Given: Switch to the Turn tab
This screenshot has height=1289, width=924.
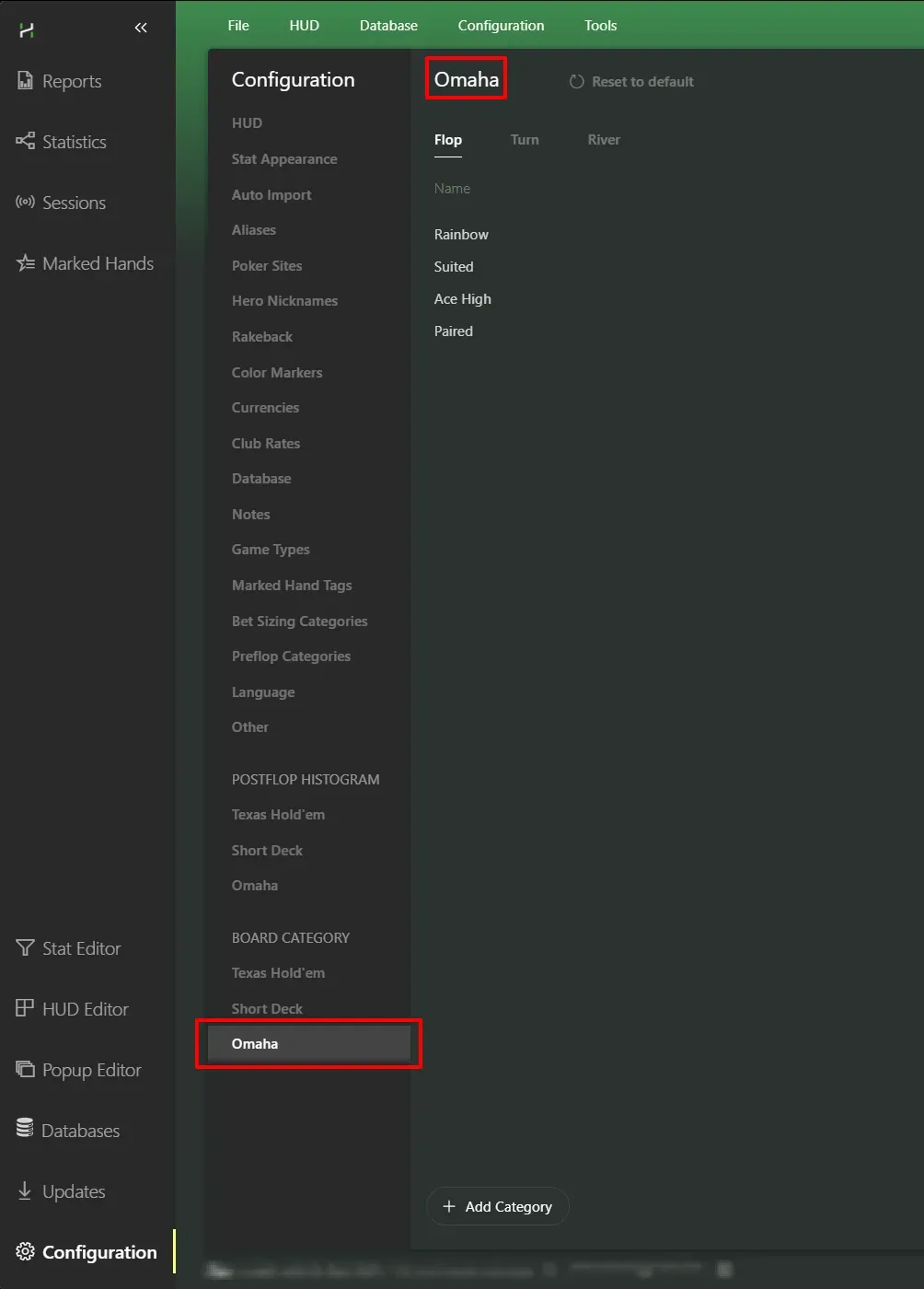Looking at the screenshot, I should pos(525,140).
